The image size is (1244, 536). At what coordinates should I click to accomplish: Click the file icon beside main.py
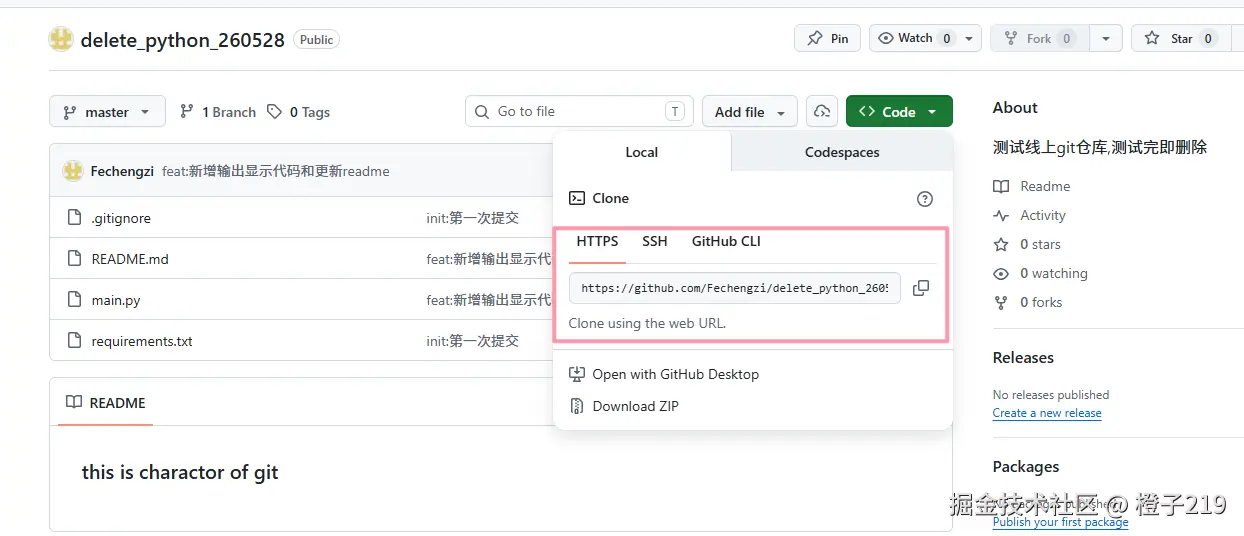click(x=73, y=300)
